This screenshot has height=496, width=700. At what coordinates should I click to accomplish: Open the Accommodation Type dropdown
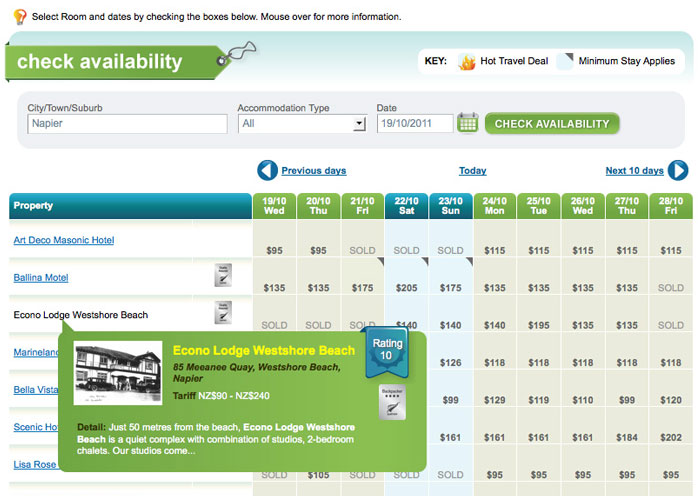(x=302, y=124)
